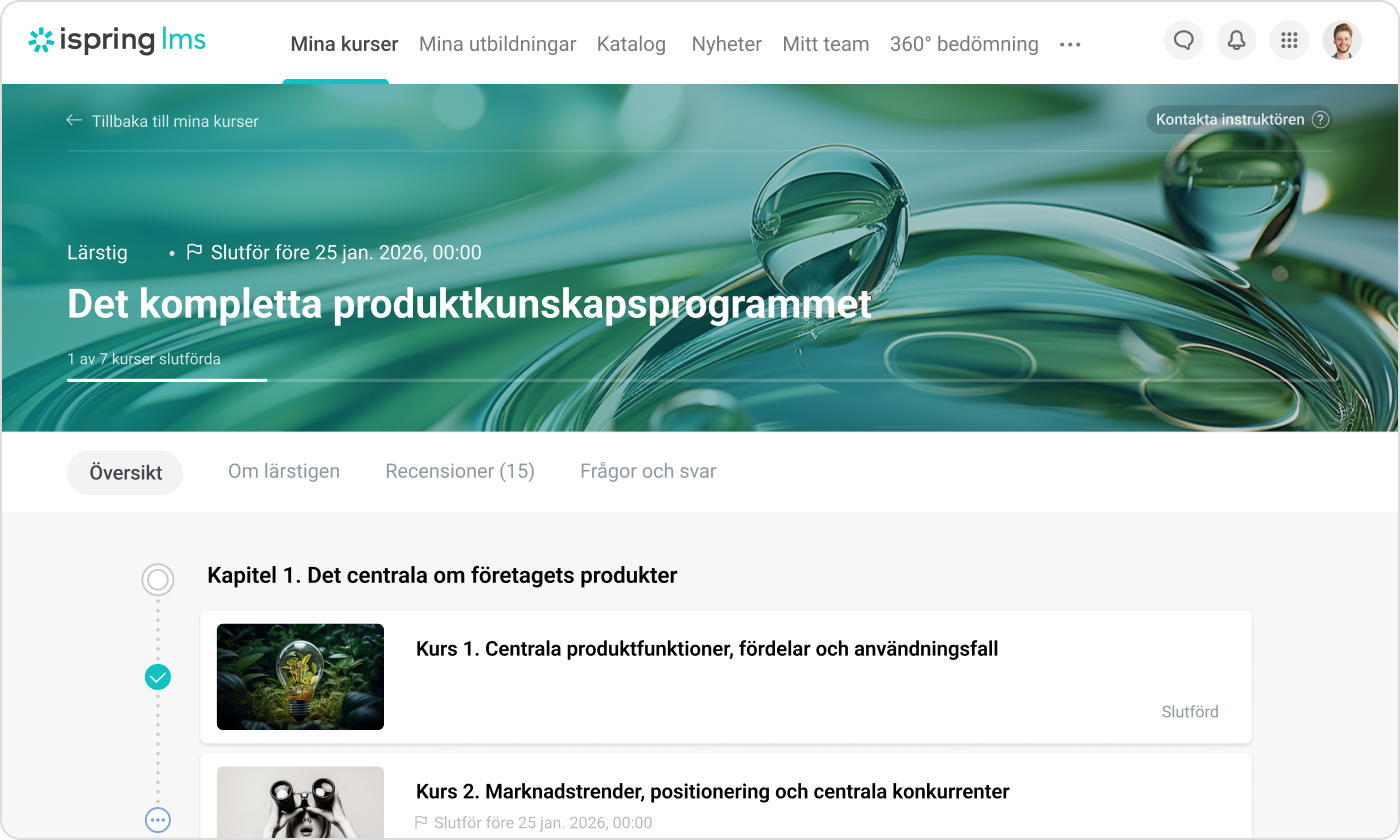Click the back arrow to my courses

click(x=74, y=120)
